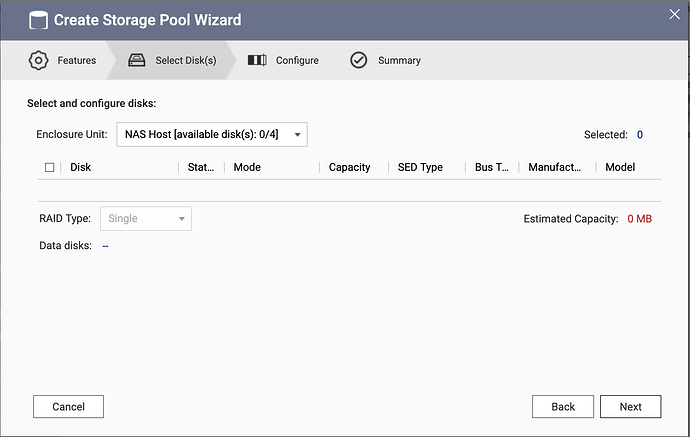Viewport: 690px width, 437px height.
Task: Switch to the Configure step
Action: (x=296, y=60)
